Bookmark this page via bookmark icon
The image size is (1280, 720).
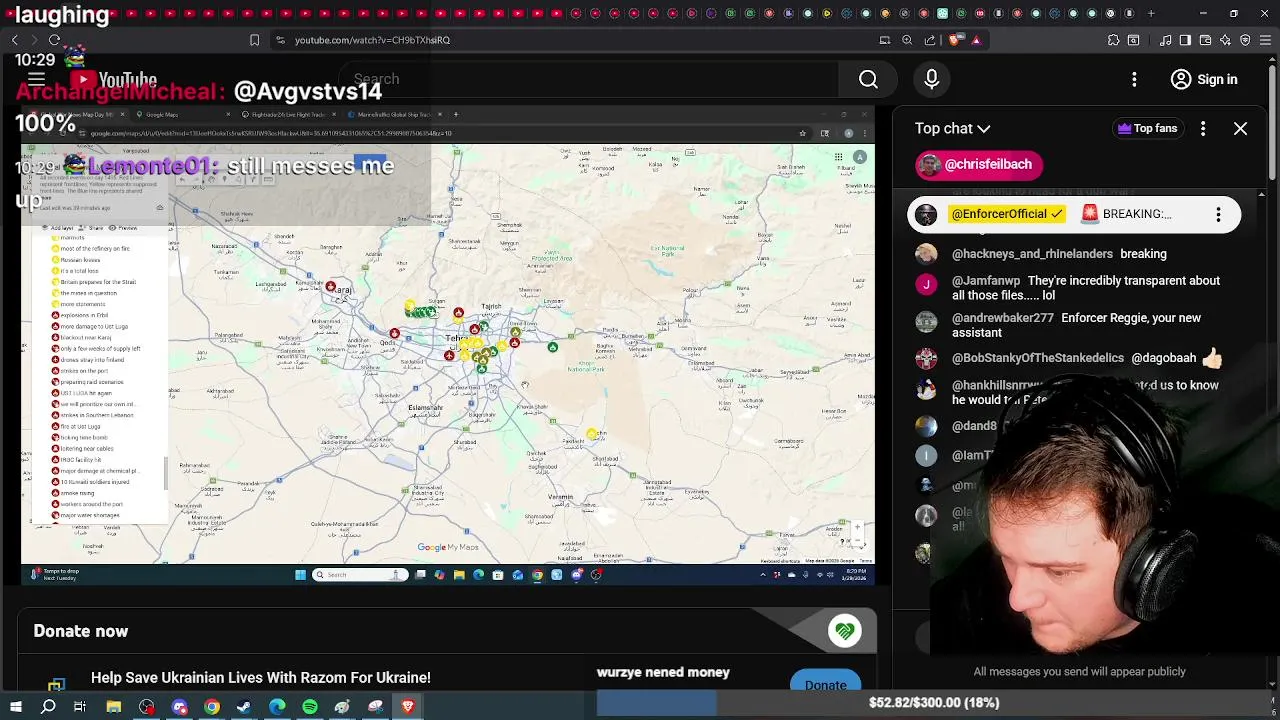(254, 40)
